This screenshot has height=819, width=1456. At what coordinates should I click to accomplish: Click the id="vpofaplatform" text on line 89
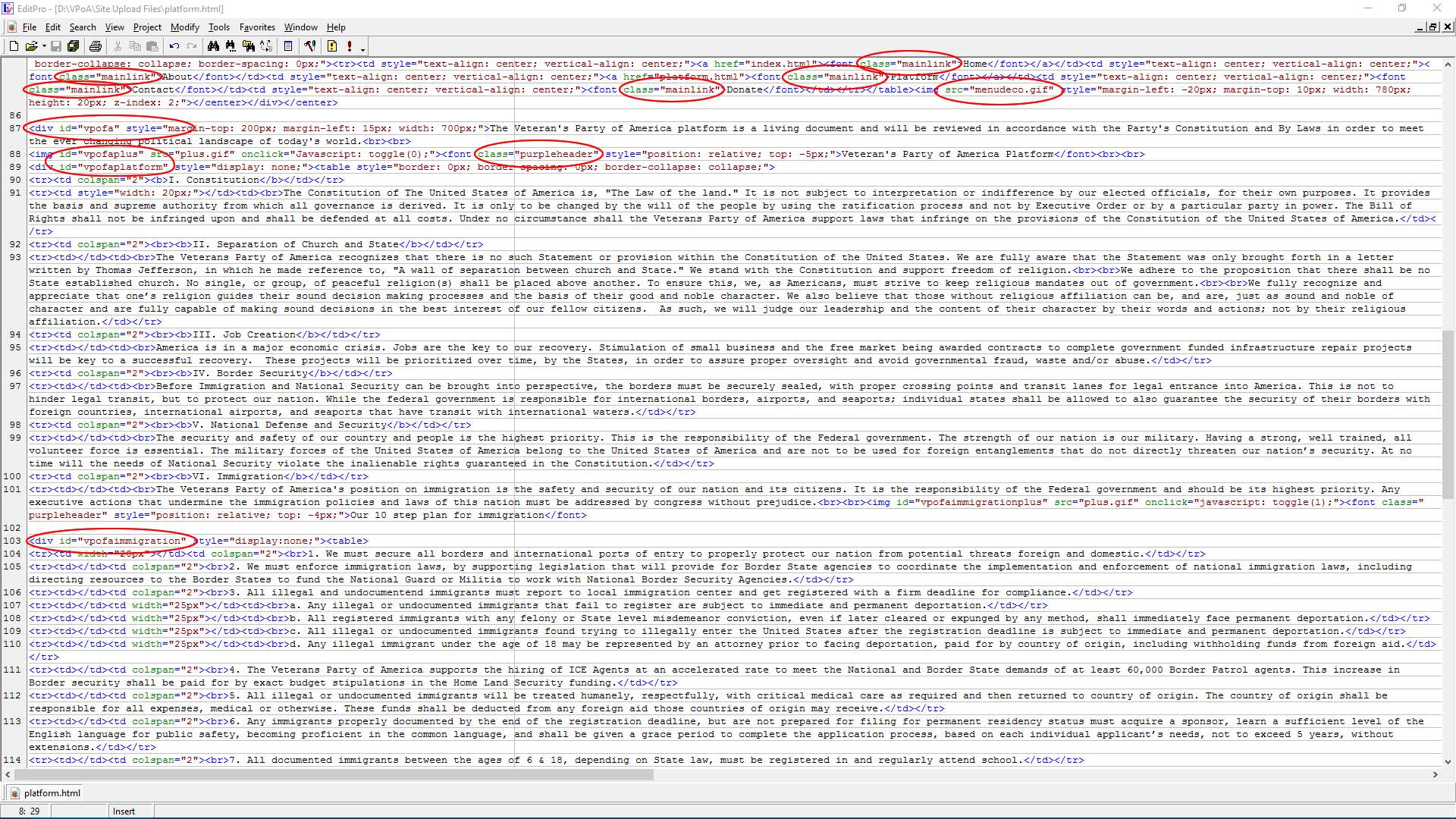point(114,167)
